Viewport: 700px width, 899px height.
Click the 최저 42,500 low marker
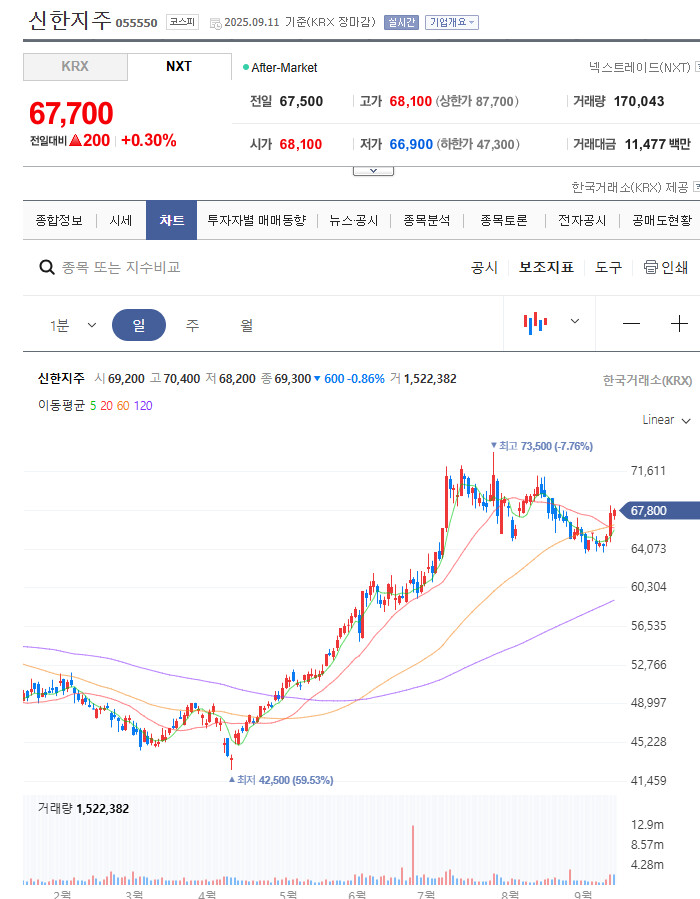tap(281, 780)
